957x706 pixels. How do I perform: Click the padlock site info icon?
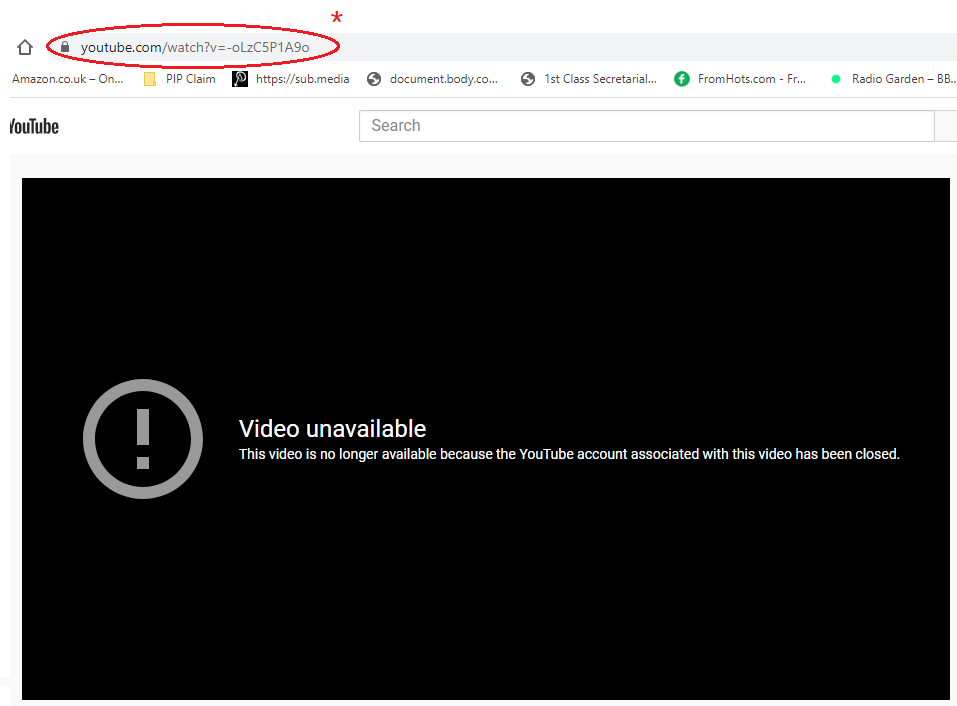65,47
